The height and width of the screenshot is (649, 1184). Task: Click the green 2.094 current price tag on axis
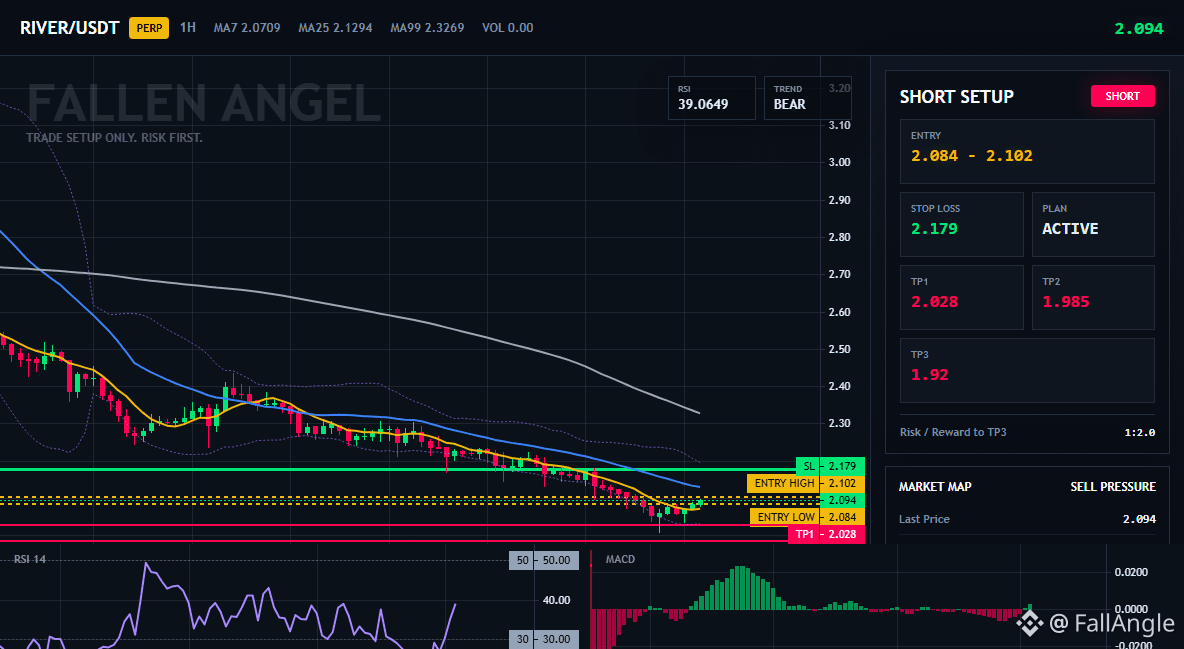coord(842,500)
